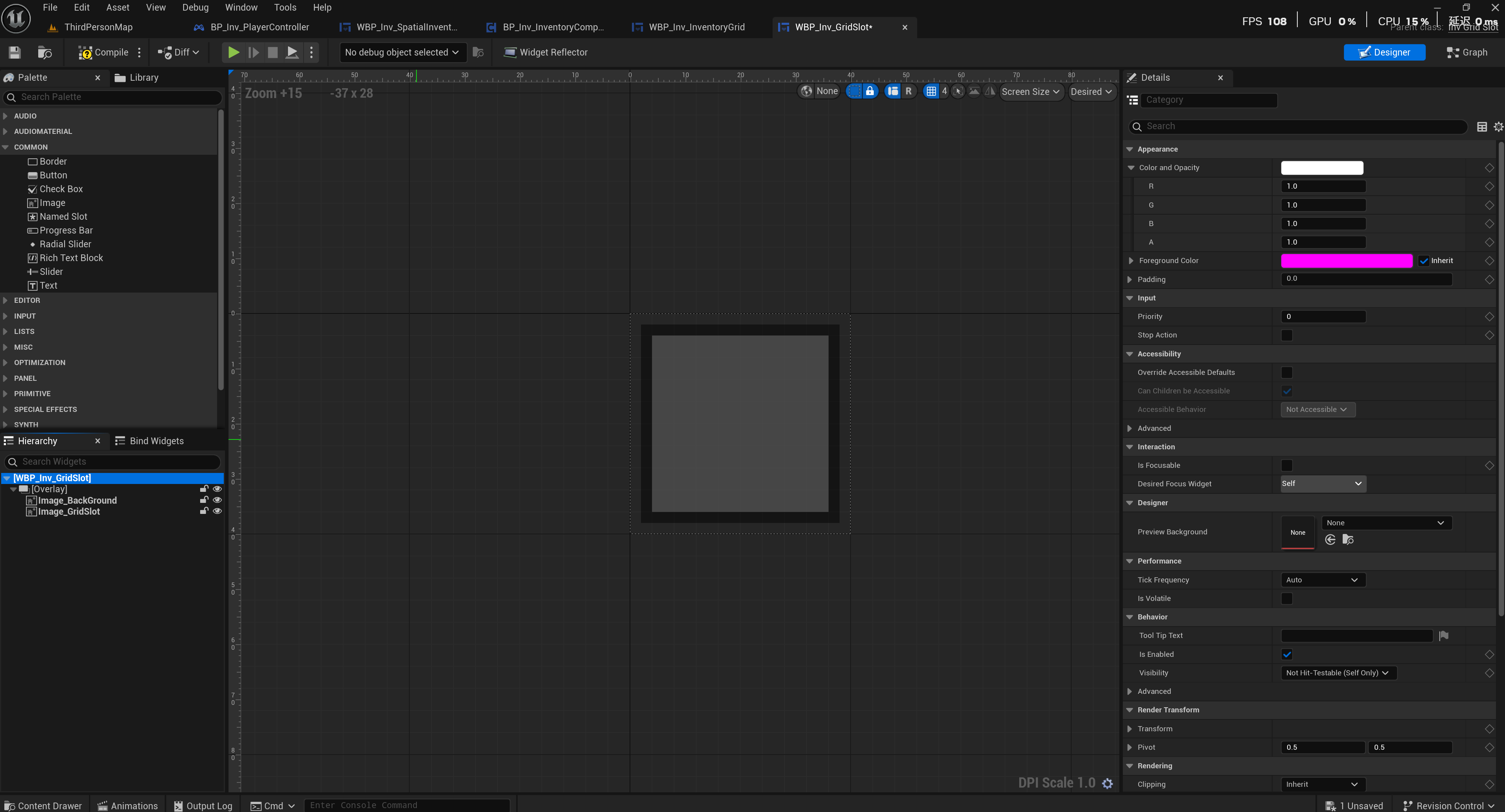
Task: Click the Compile button
Action: [x=104, y=52]
